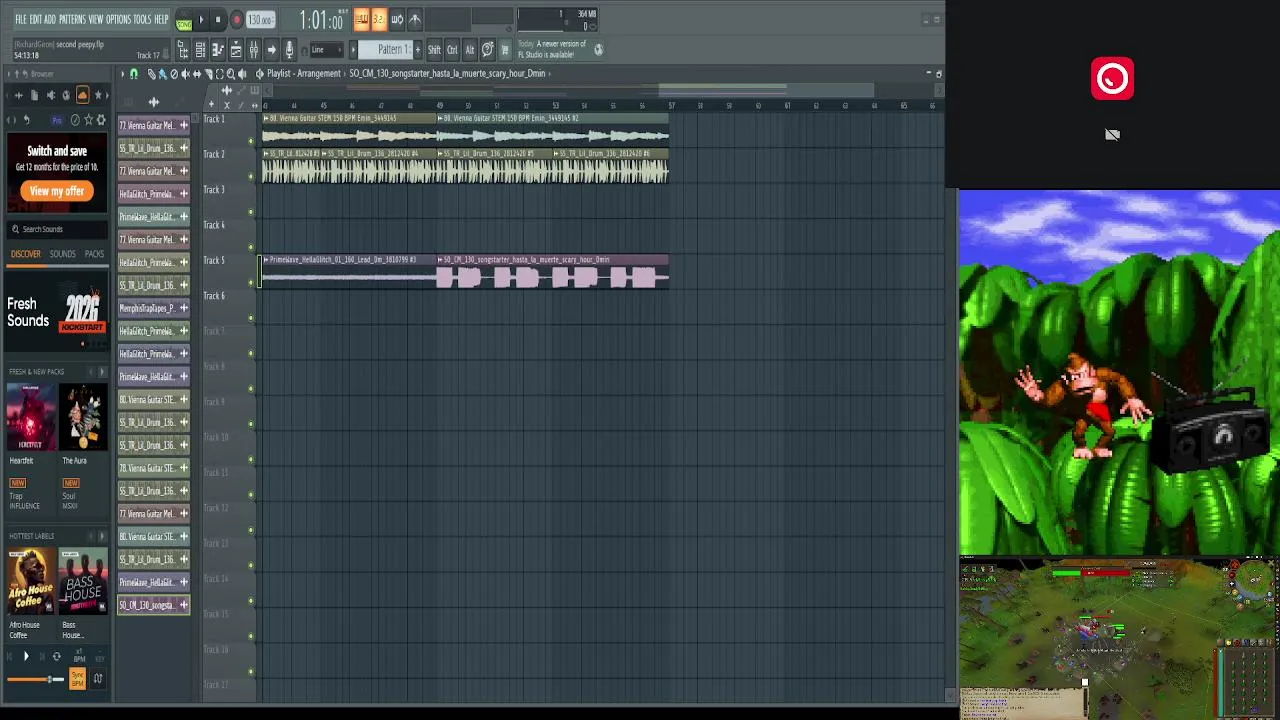Adjust the browser preview volume slider

[x=35, y=680]
